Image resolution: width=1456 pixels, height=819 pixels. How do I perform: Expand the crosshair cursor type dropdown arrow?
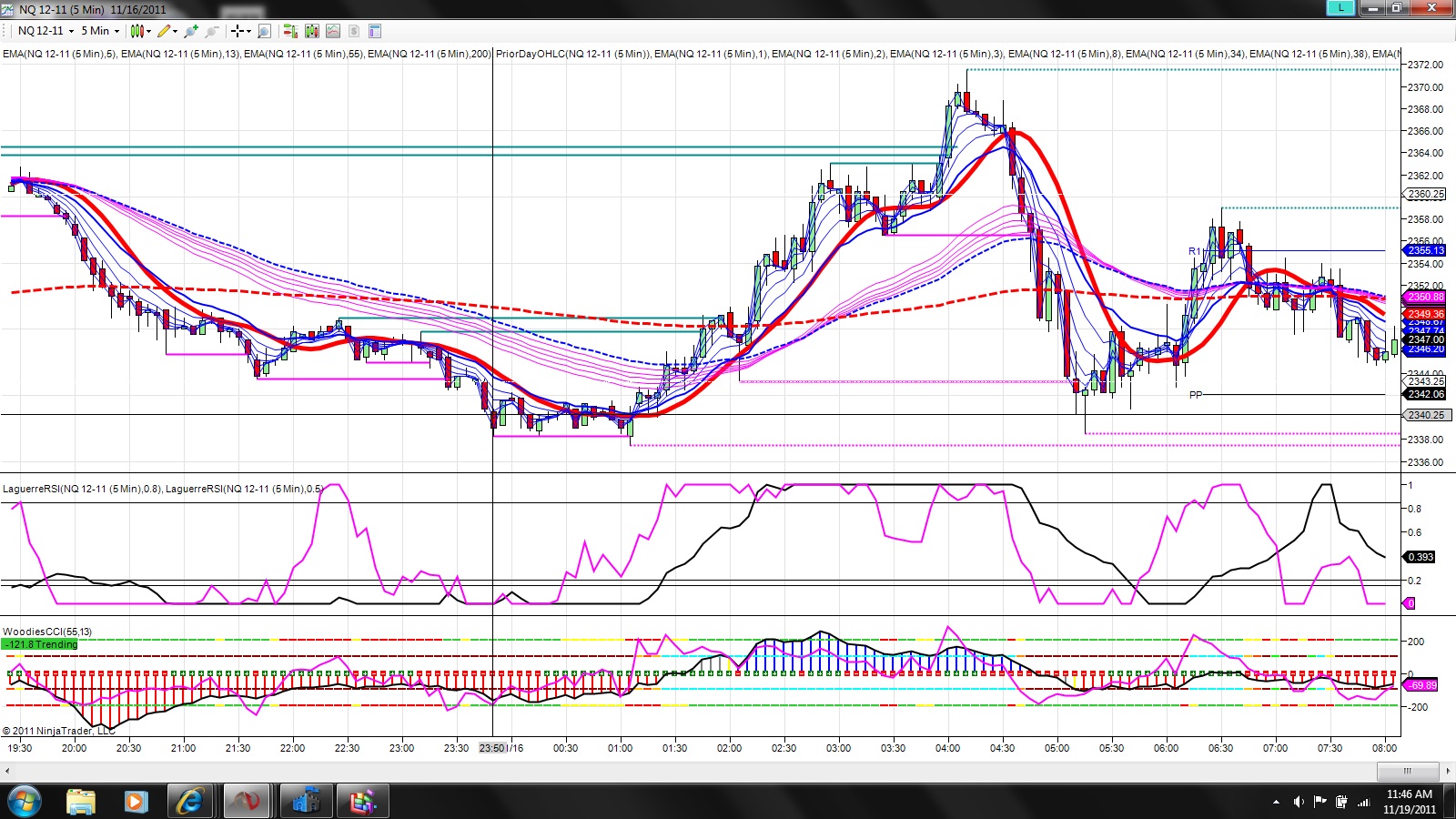(248, 32)
